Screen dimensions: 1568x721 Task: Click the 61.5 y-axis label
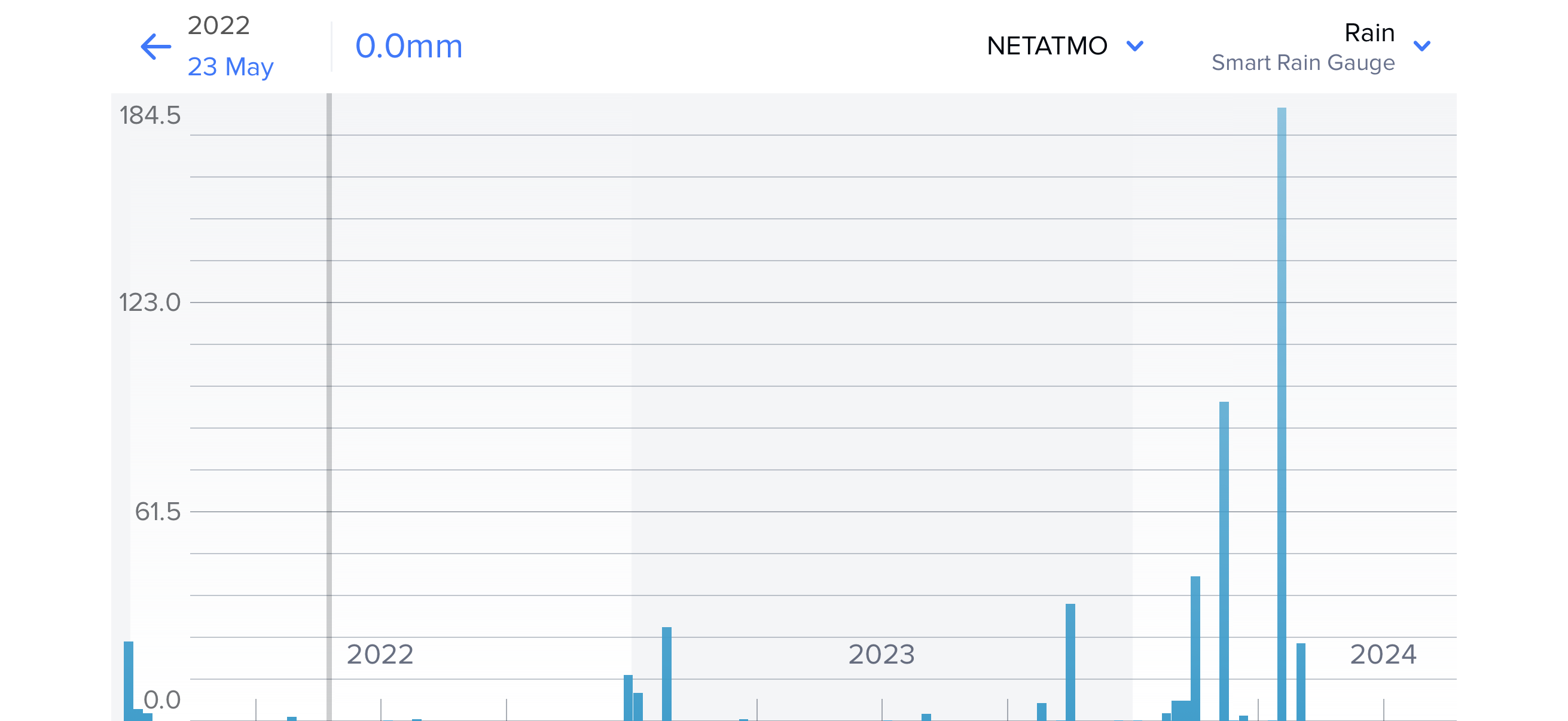point(158,512)
